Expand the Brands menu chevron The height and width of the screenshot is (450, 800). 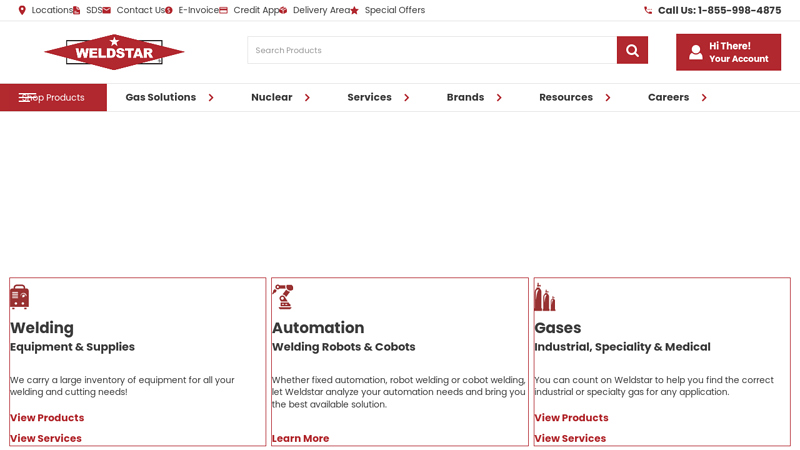coord(499,97)
